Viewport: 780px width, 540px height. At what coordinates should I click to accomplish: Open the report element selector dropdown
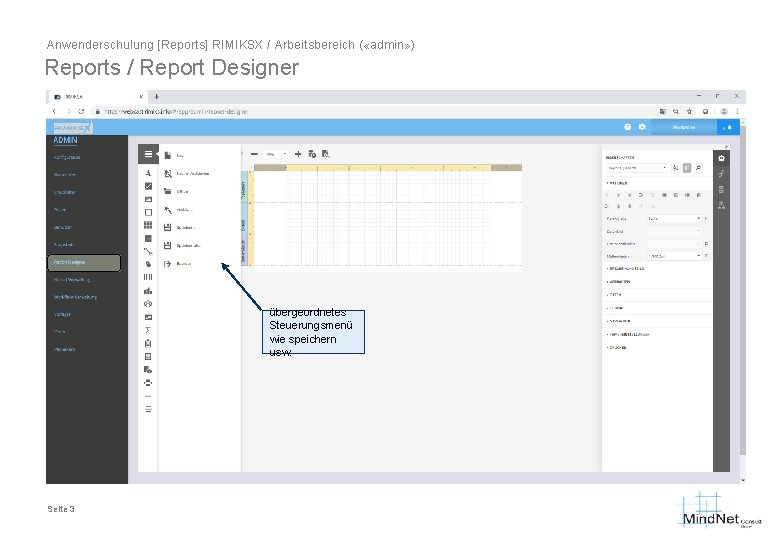pyautogui.click(x=637, y=168)
